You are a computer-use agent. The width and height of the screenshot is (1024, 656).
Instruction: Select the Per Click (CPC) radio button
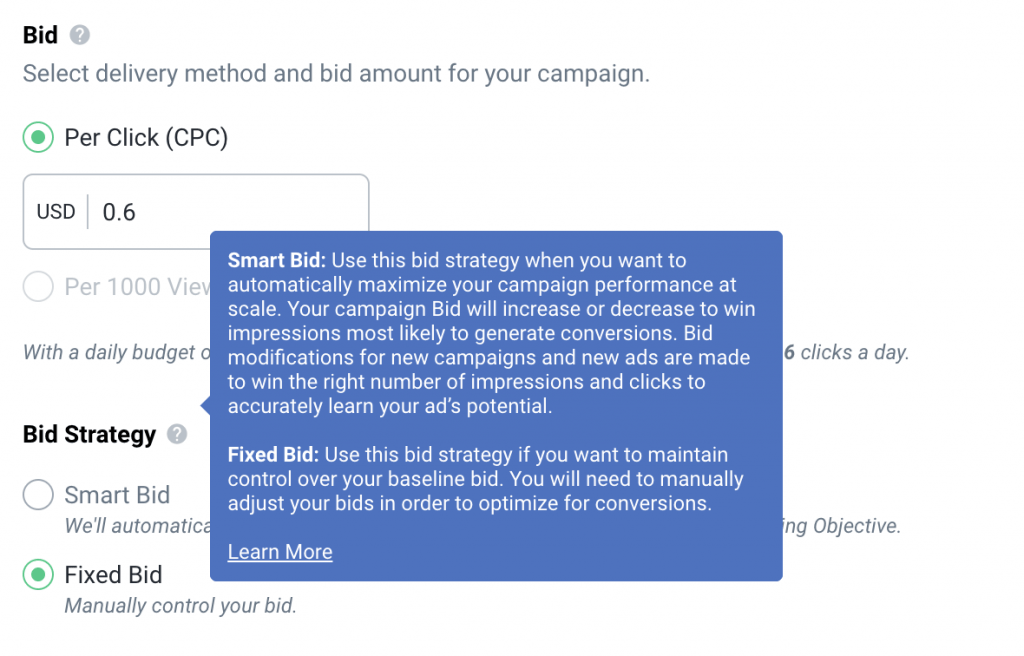point(38,138)
